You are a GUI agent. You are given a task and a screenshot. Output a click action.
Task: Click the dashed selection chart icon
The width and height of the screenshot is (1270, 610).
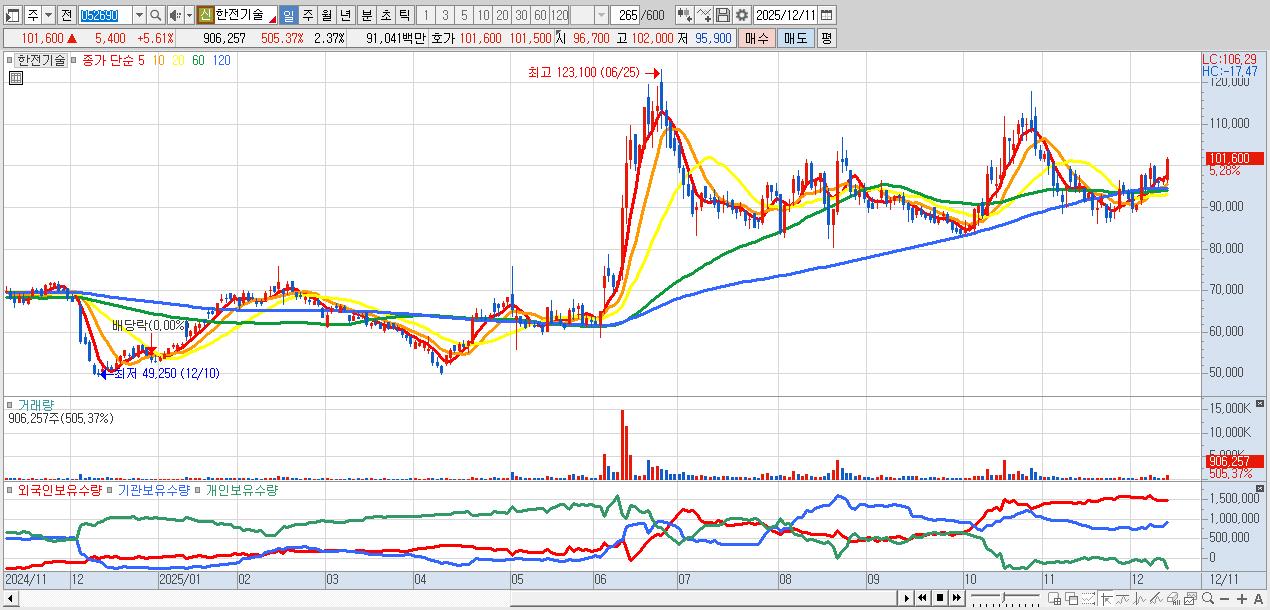pyautogui.click(x=1088, y=598)
